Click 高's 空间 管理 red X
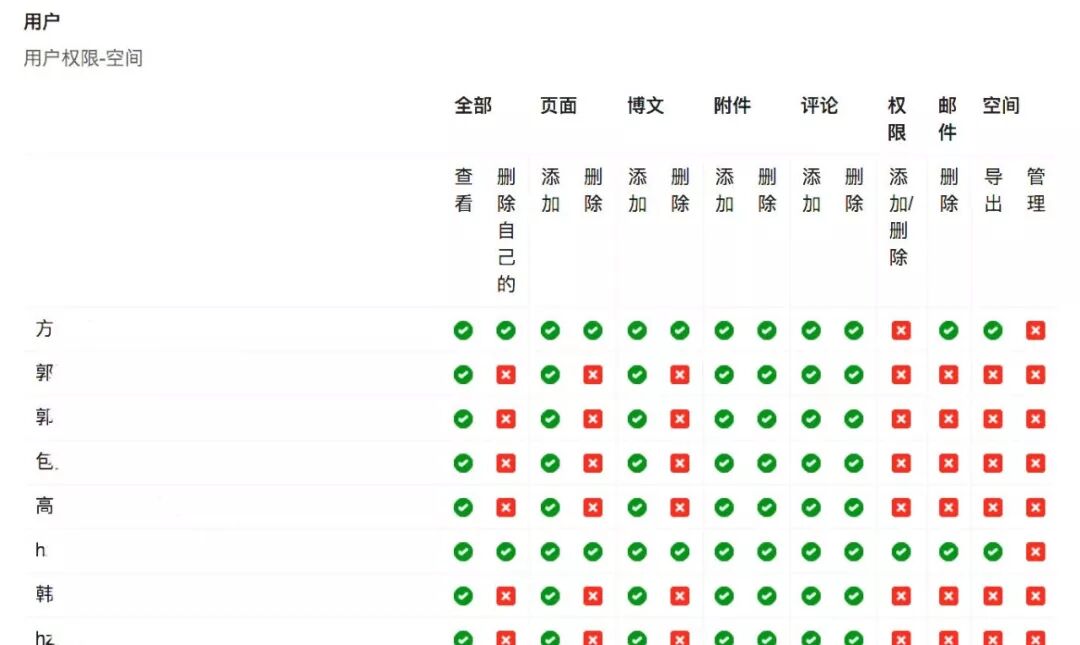 (1035, 507)
